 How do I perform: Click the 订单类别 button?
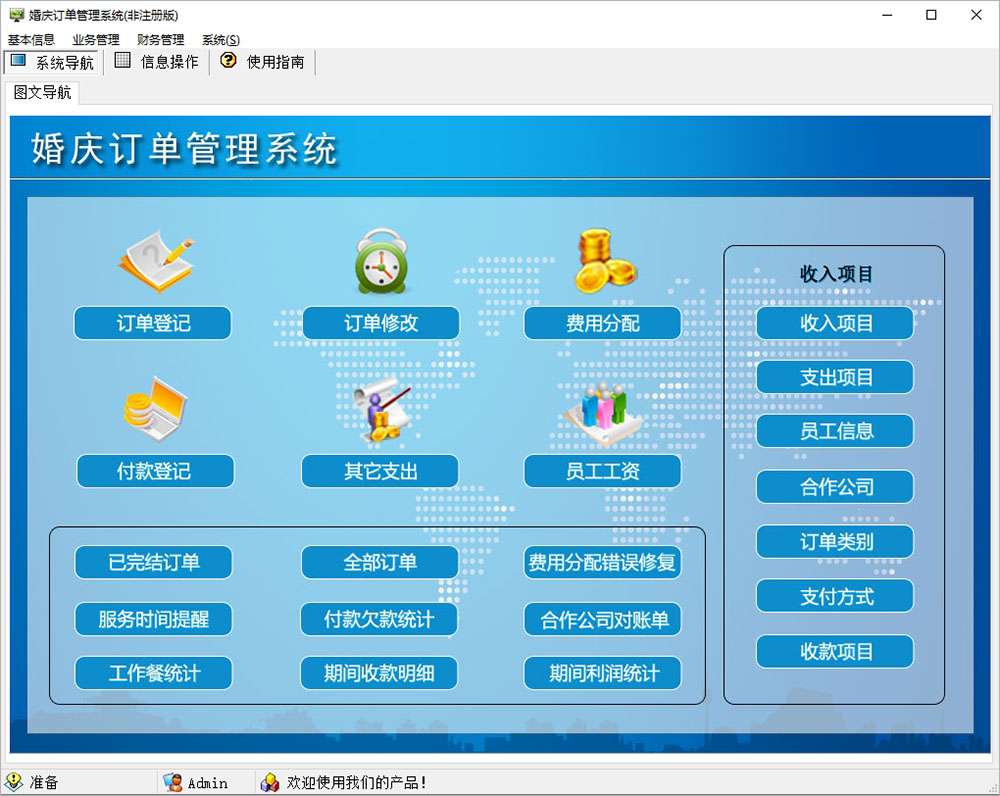click(835, 542)
